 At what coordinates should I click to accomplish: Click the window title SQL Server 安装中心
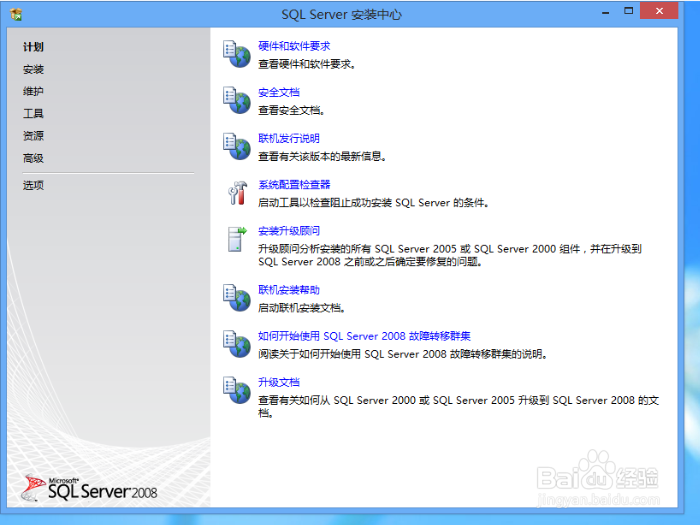pos(342,15)
